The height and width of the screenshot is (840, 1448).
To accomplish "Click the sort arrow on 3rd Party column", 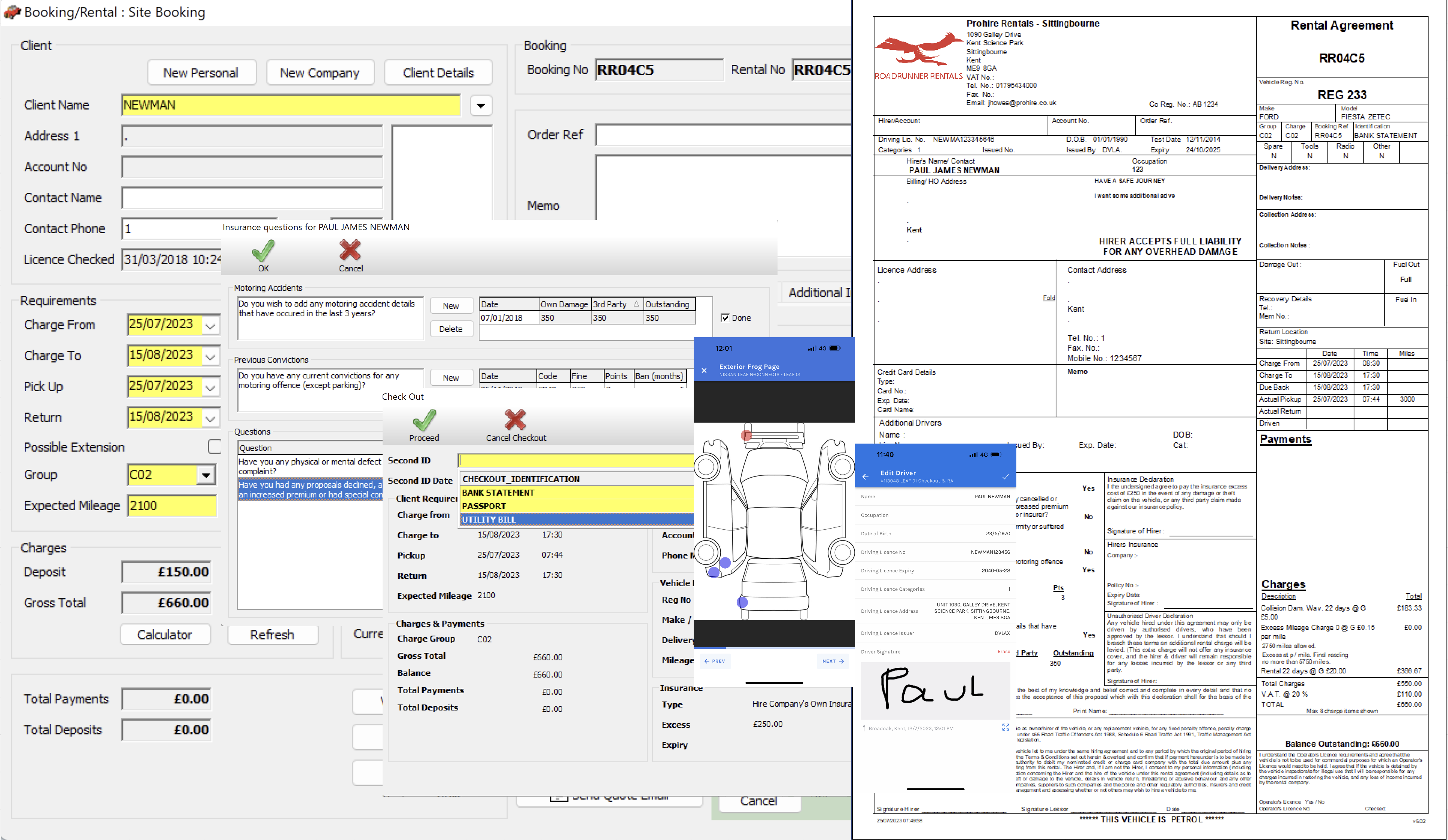I will (x=636, y=304).
